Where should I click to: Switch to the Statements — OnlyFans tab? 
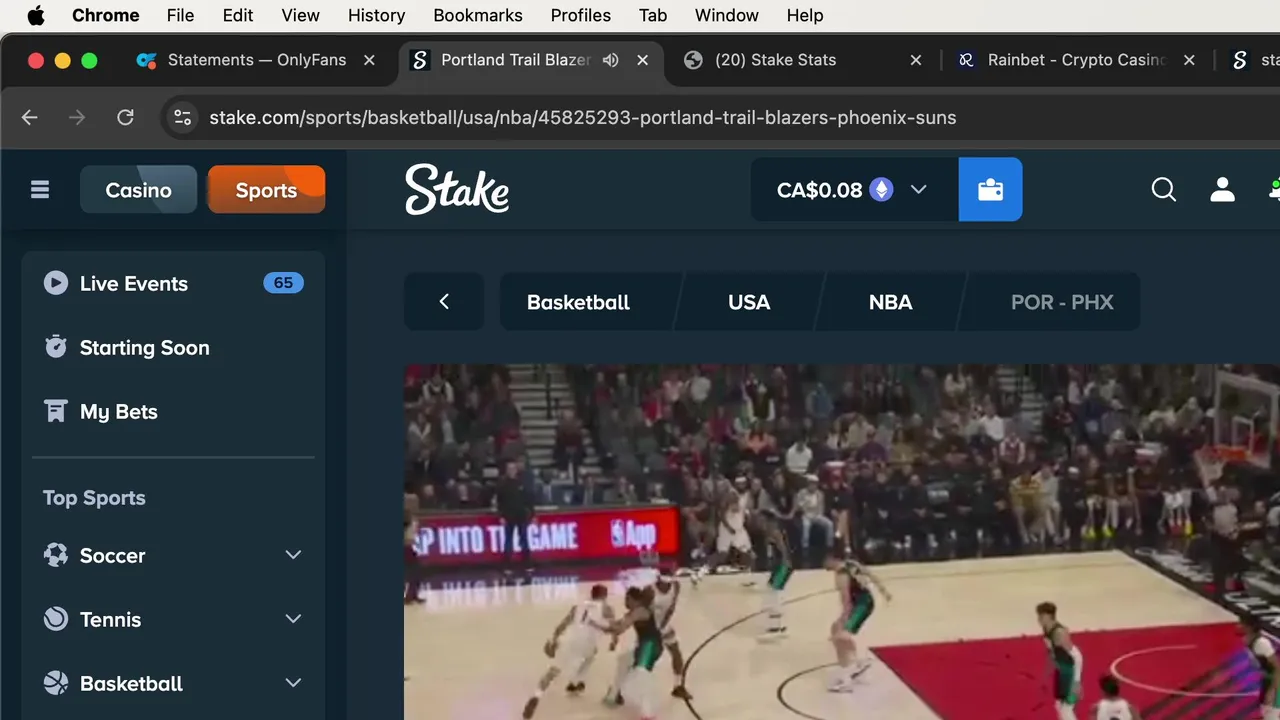[256, 60]
